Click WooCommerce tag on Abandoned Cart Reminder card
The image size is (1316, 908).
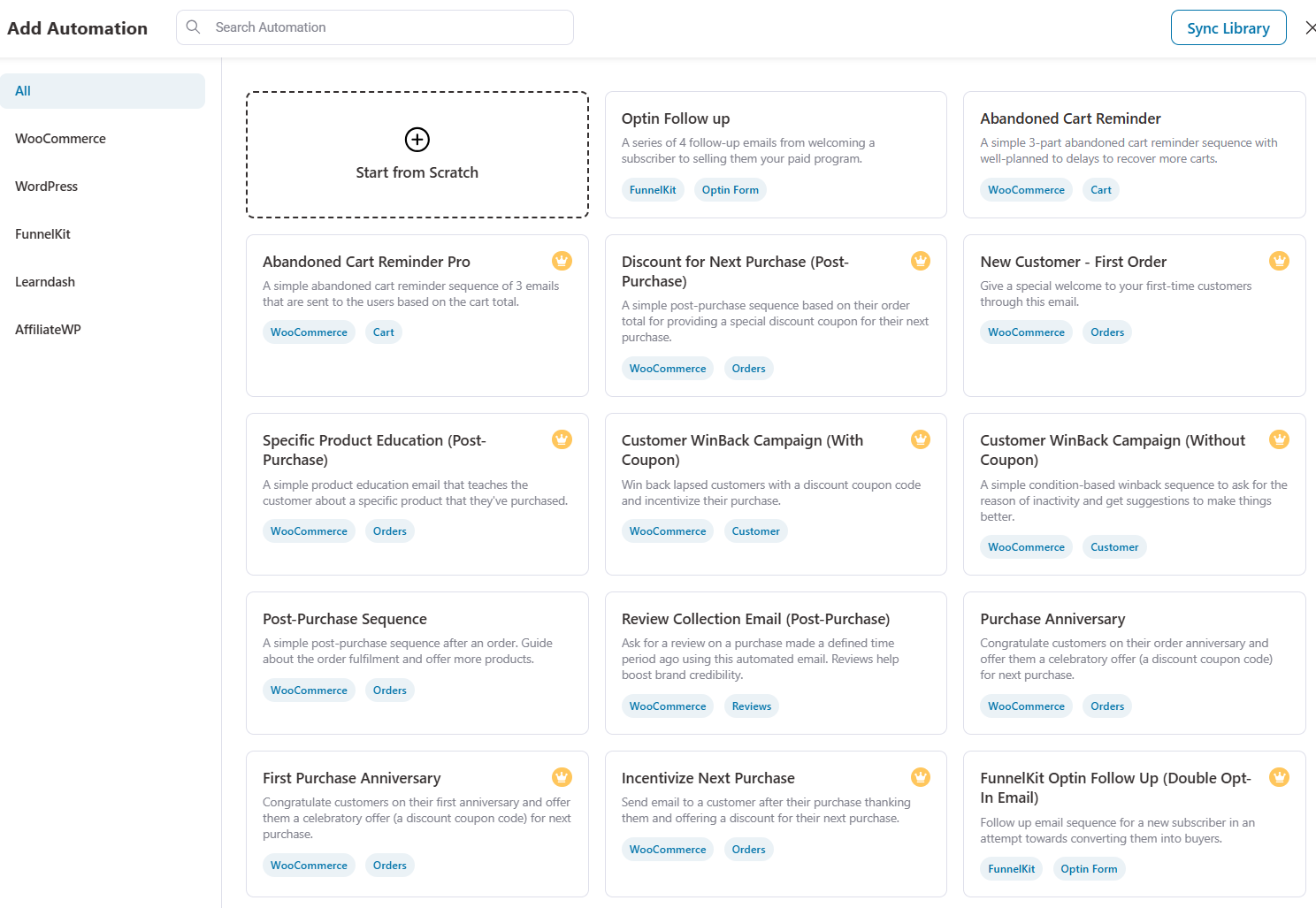pos(1026,190)
